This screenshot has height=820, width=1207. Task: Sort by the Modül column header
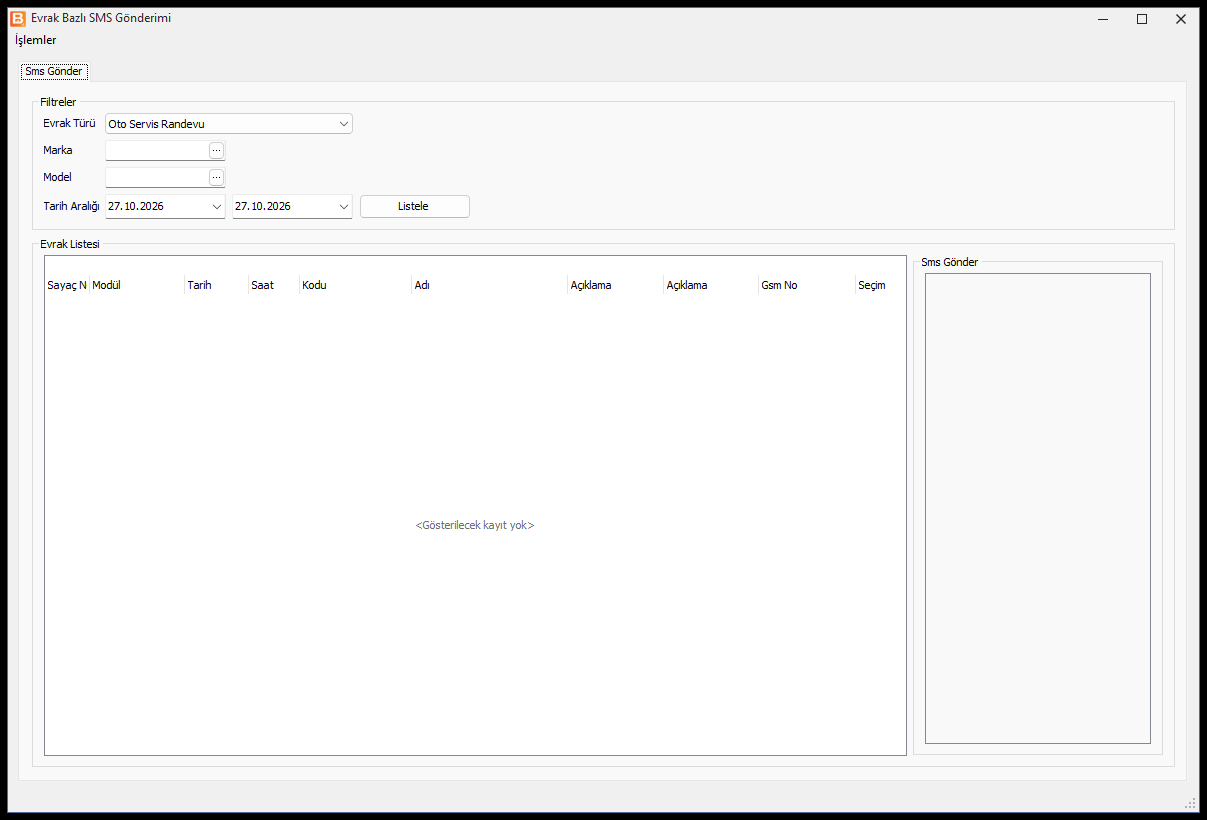136,285
